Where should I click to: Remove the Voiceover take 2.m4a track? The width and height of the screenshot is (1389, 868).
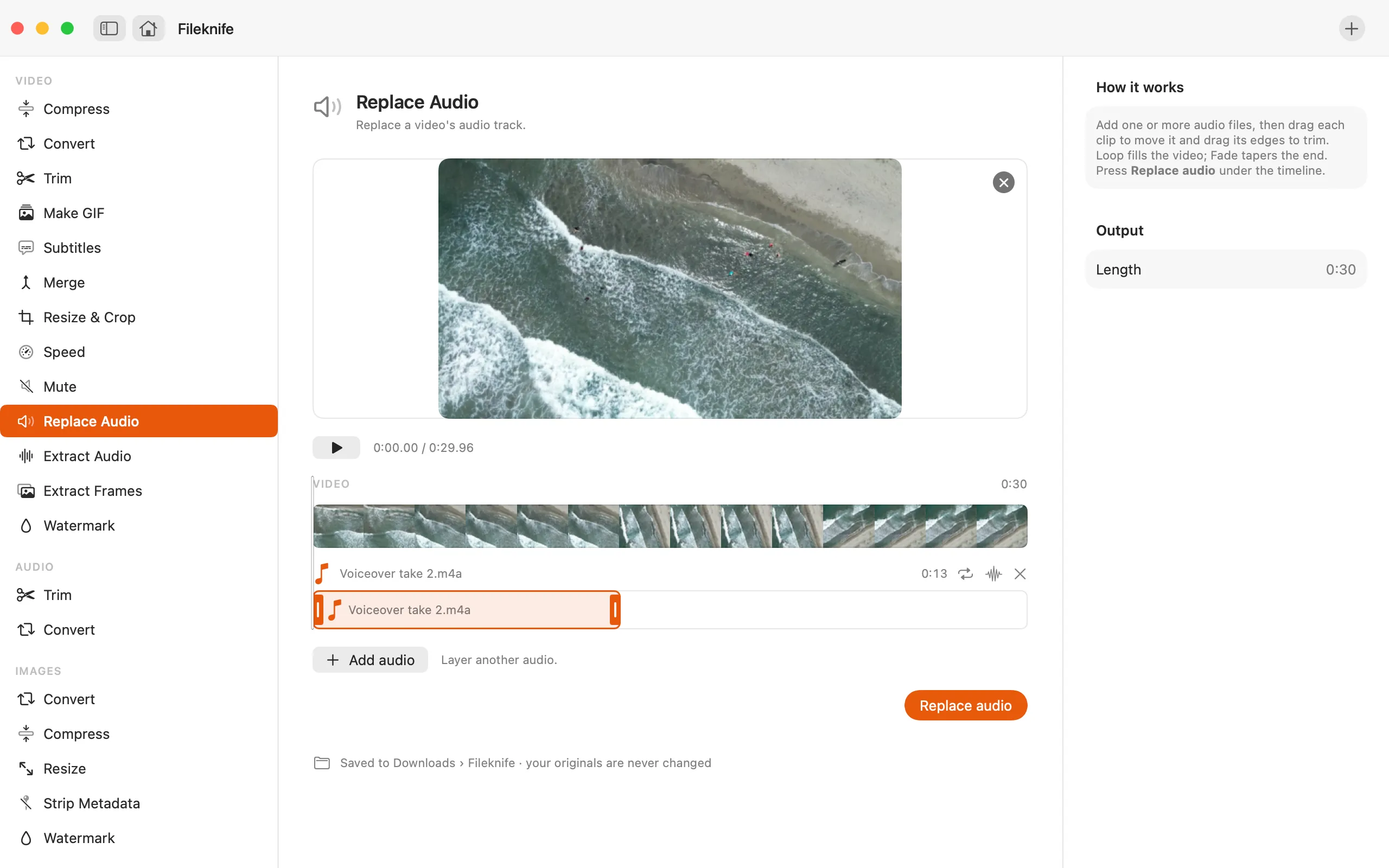point(1020,573)
